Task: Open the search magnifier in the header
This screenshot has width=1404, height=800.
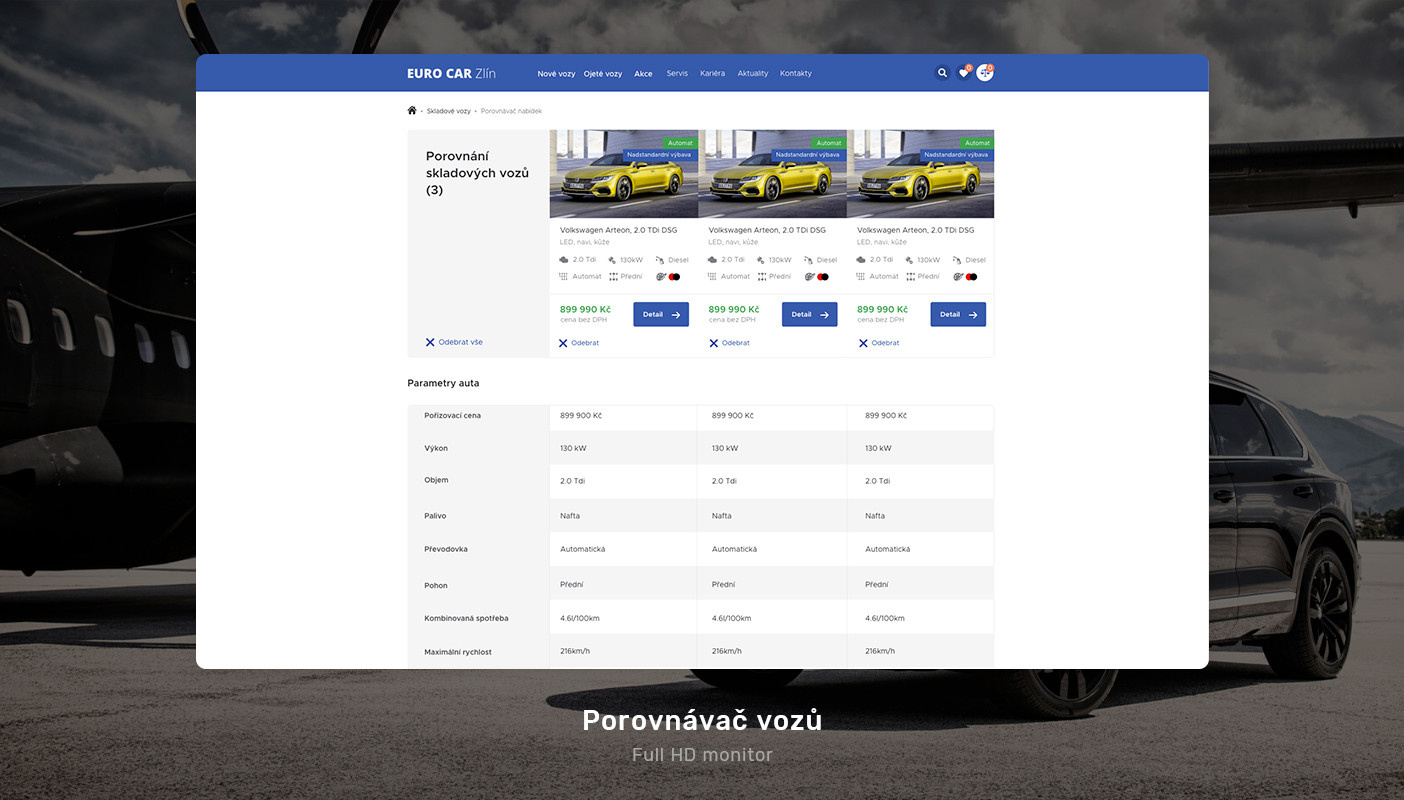Action: click(x=942, y=73)
